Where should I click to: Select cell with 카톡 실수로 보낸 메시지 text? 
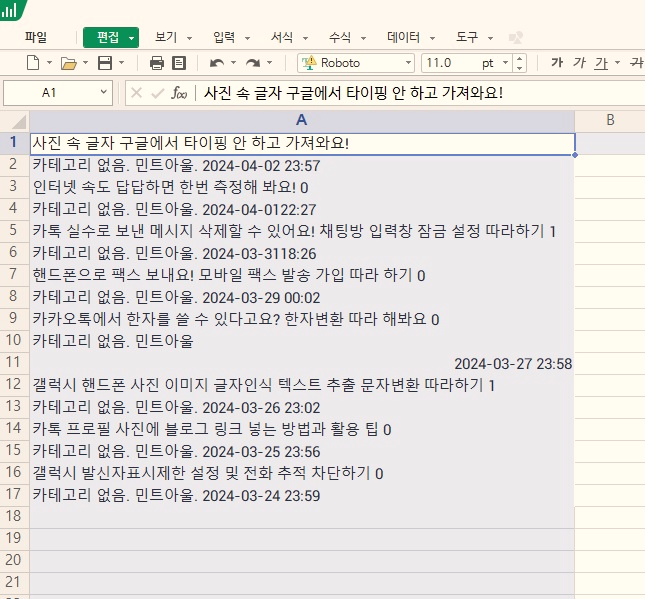point(302,231)
